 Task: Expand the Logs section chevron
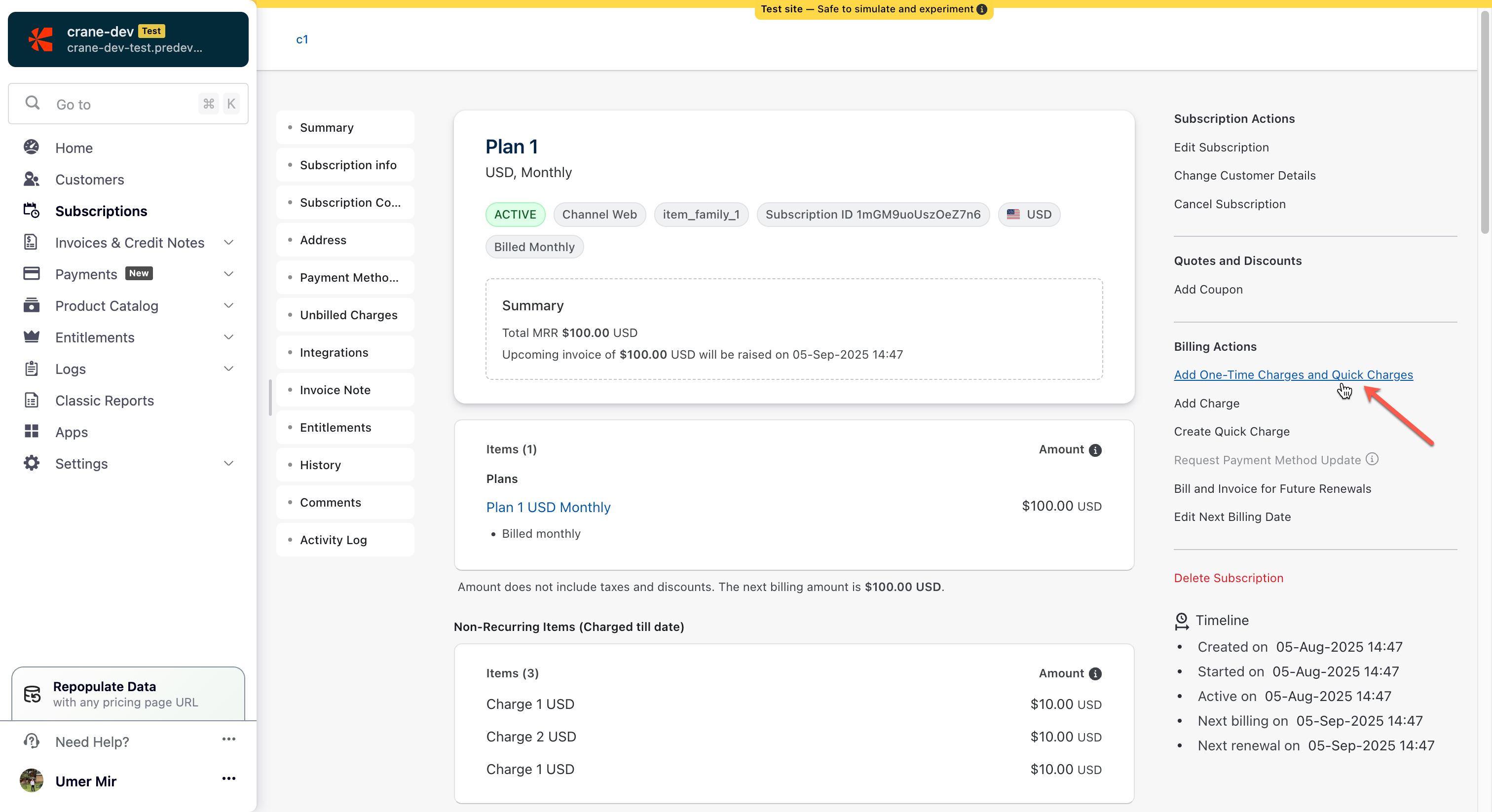pos(228,369)
